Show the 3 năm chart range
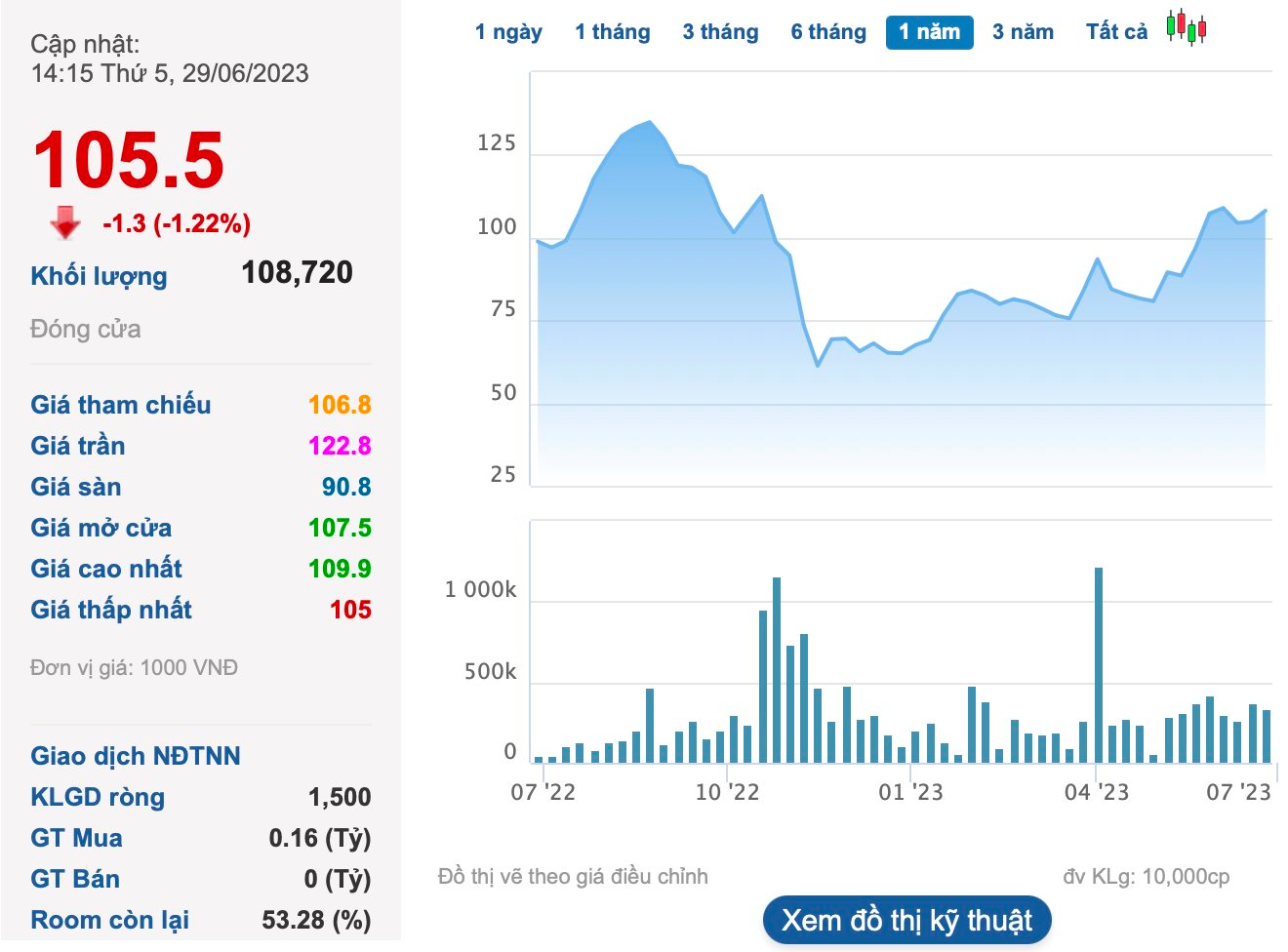This screenshot has width=1288, height=952. 1023,32
